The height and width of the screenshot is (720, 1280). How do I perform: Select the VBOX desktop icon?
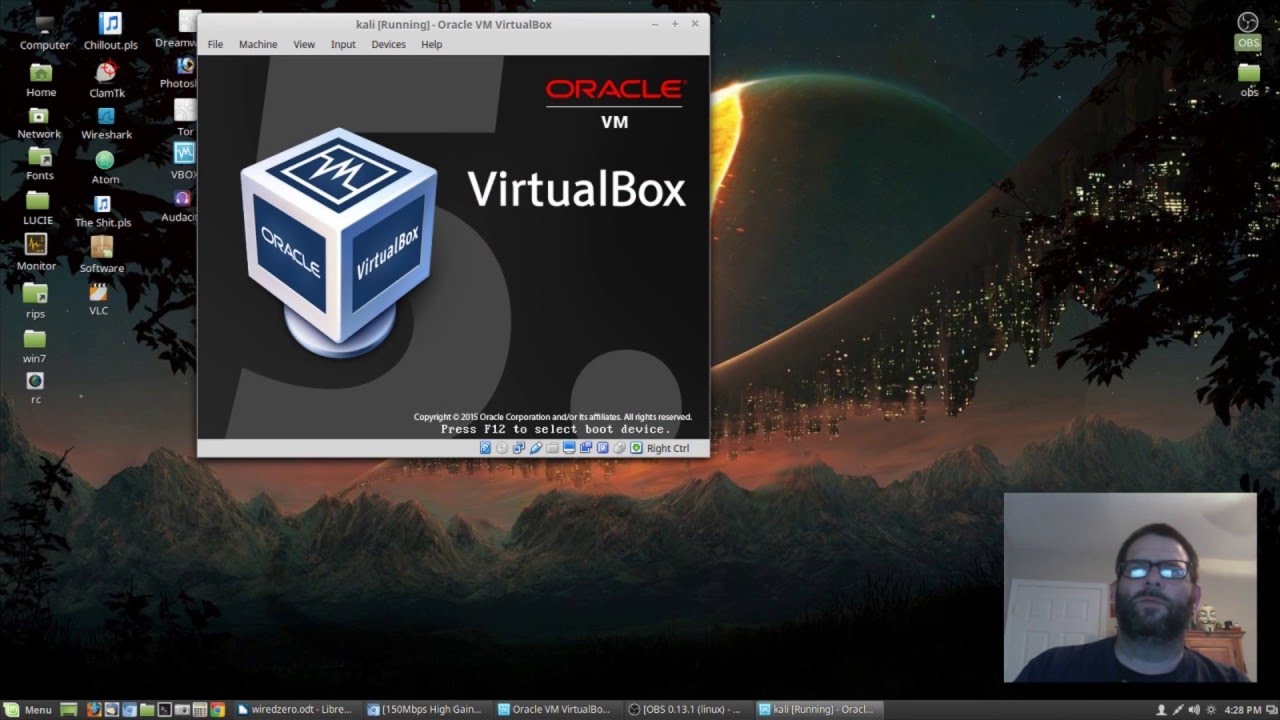click(184, 161)
